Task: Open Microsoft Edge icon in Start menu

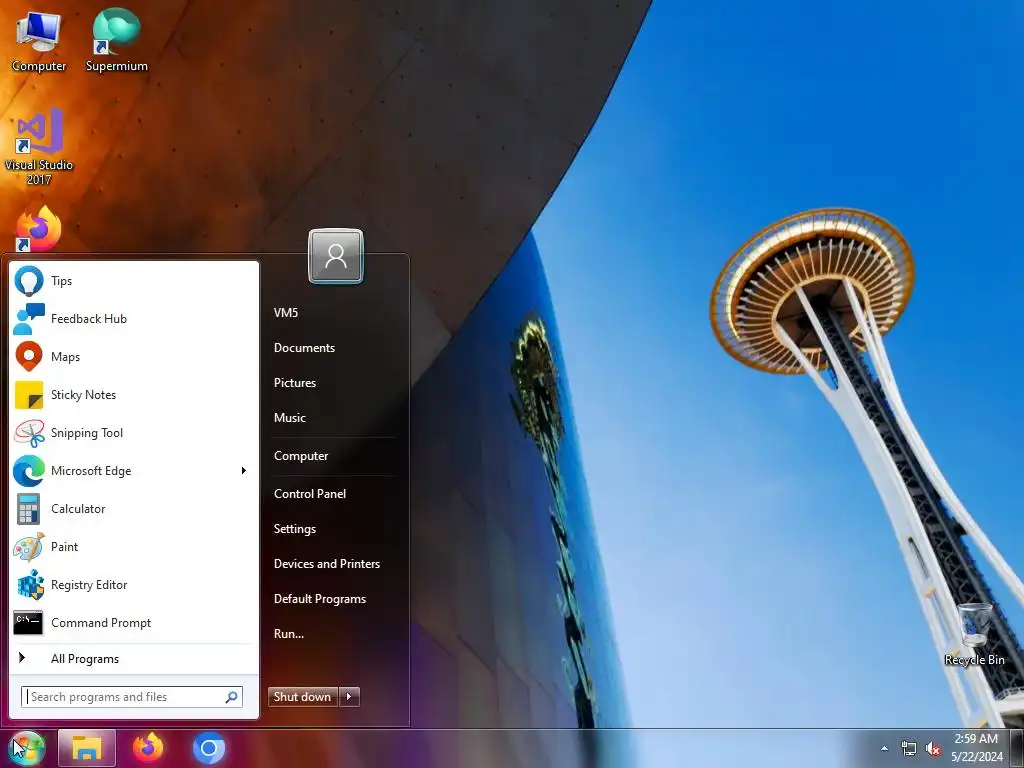Action: [29, 471]
